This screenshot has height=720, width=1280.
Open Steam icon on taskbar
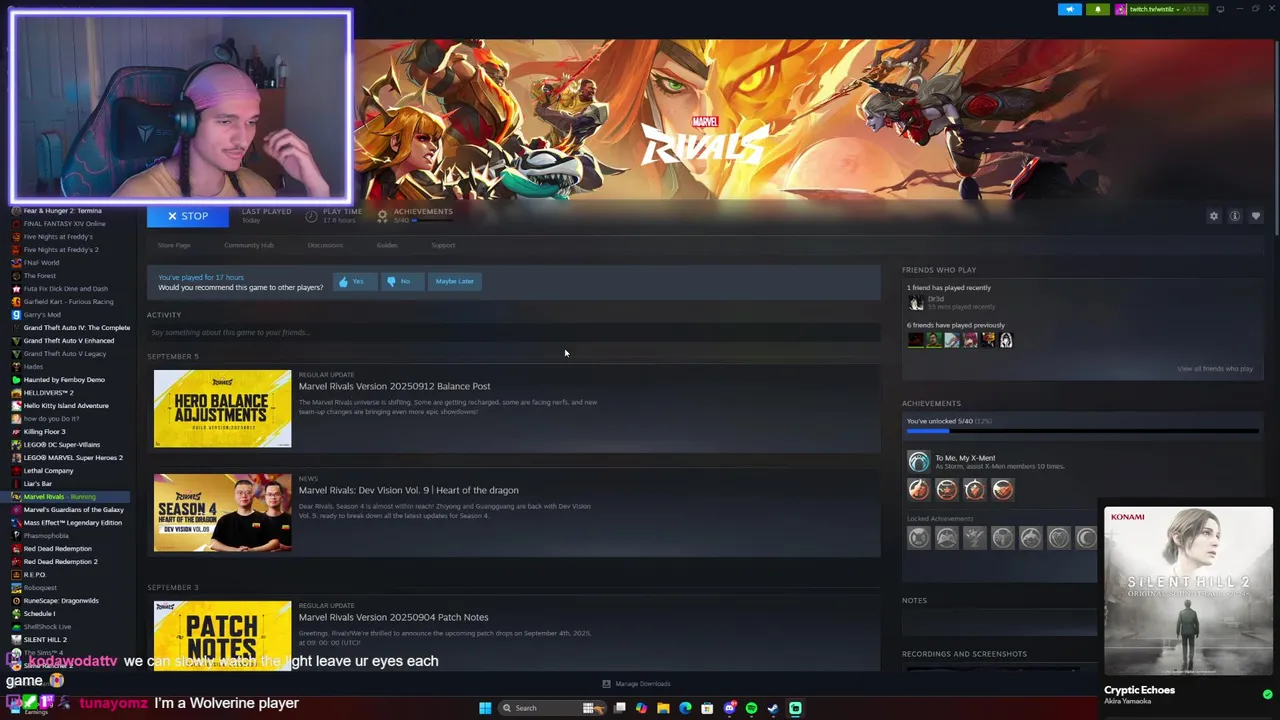(x=773, y=708)
